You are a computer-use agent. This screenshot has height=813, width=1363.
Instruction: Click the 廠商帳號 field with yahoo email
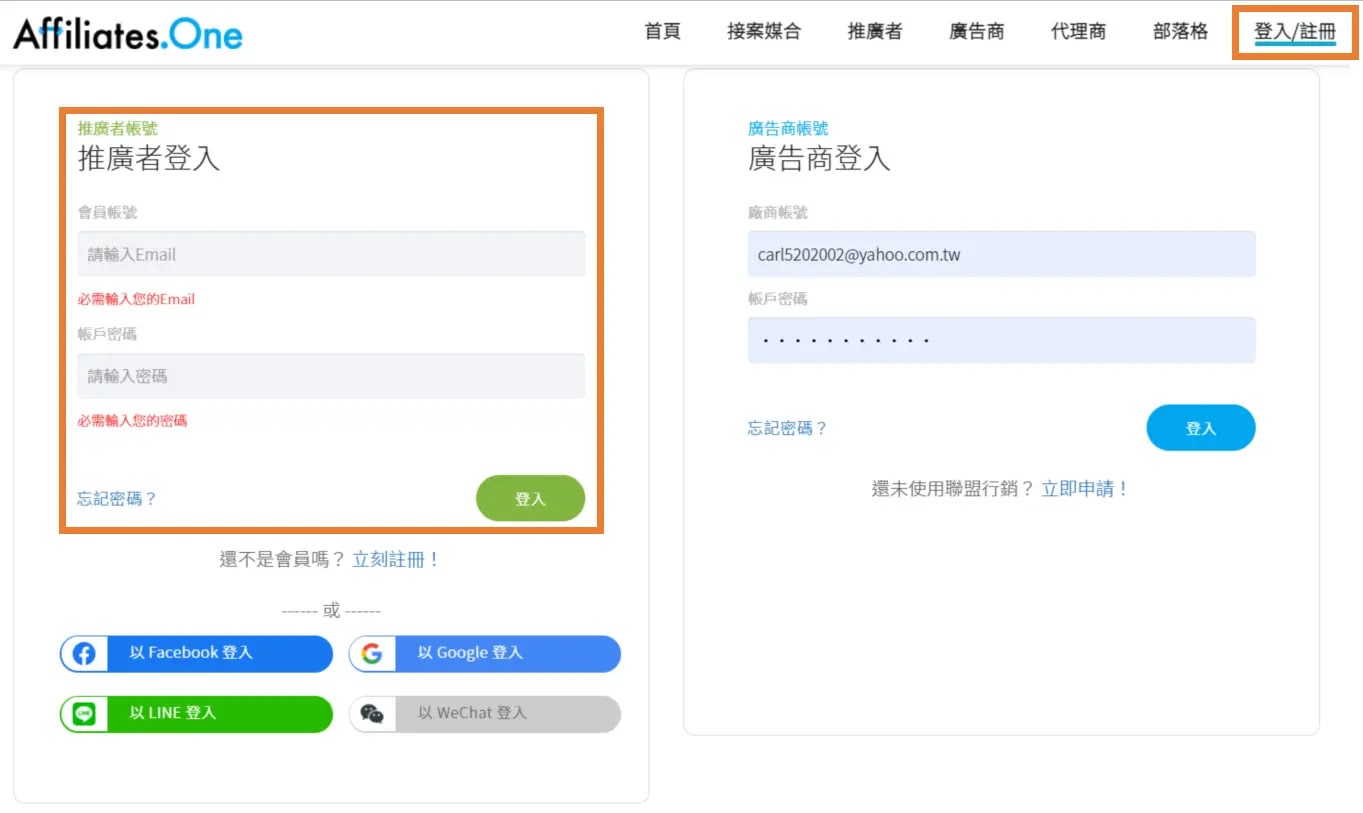1001,254
